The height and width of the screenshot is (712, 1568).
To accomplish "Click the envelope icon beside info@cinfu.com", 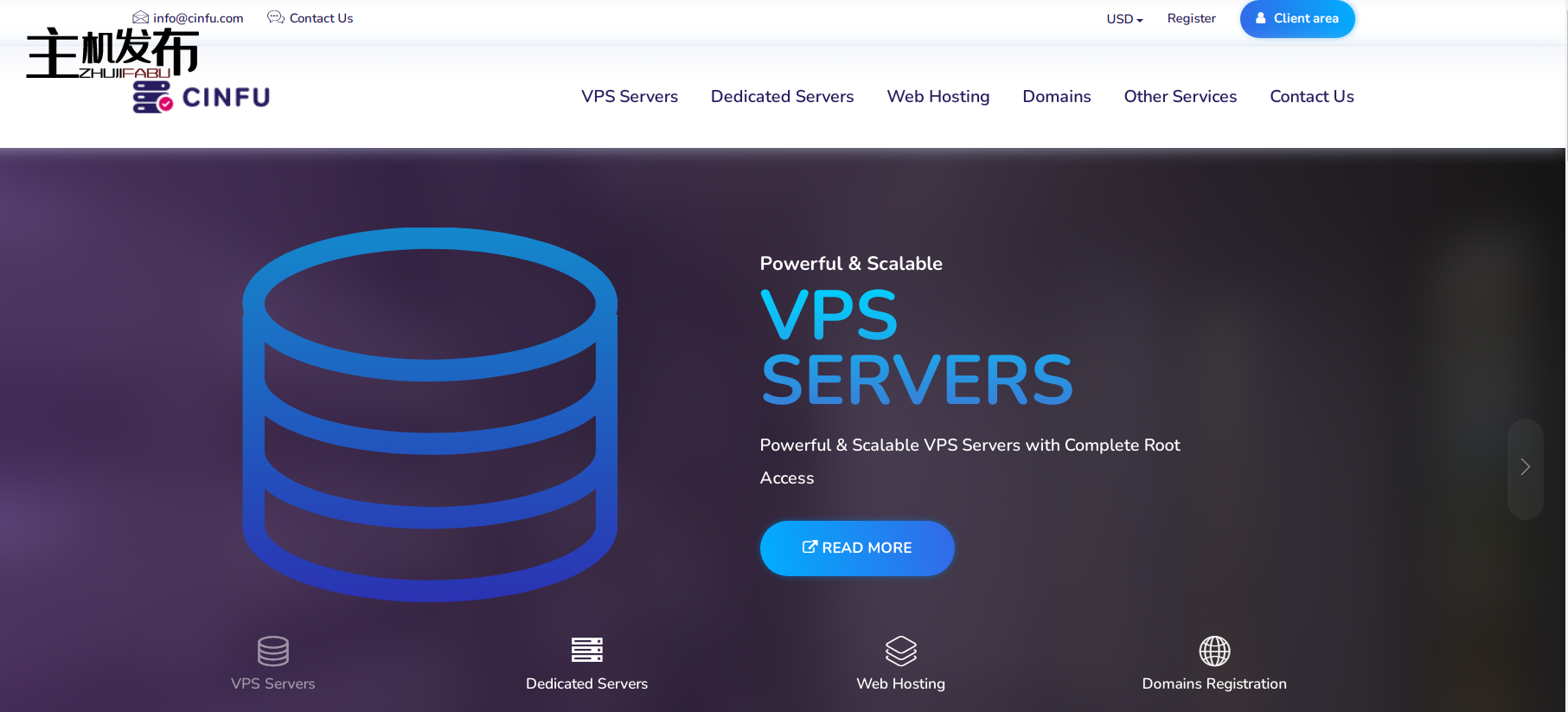I will [x=140, y=17].
